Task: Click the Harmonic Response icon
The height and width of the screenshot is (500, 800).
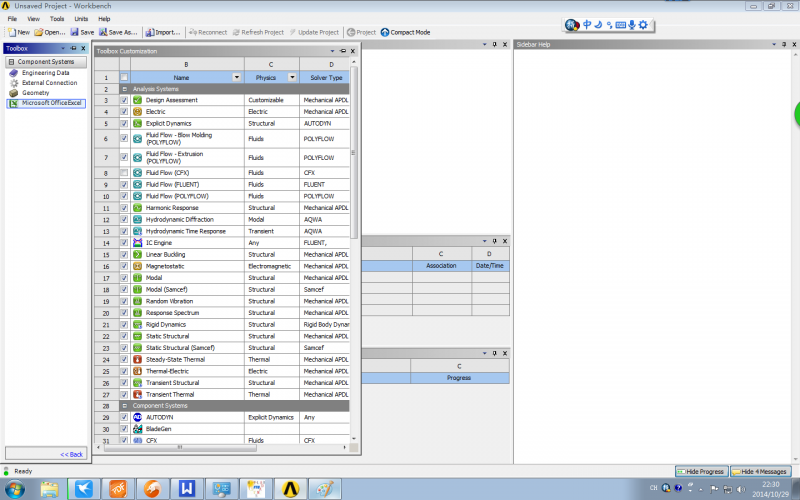Action: pyautogui.click(x=137, y=208)
